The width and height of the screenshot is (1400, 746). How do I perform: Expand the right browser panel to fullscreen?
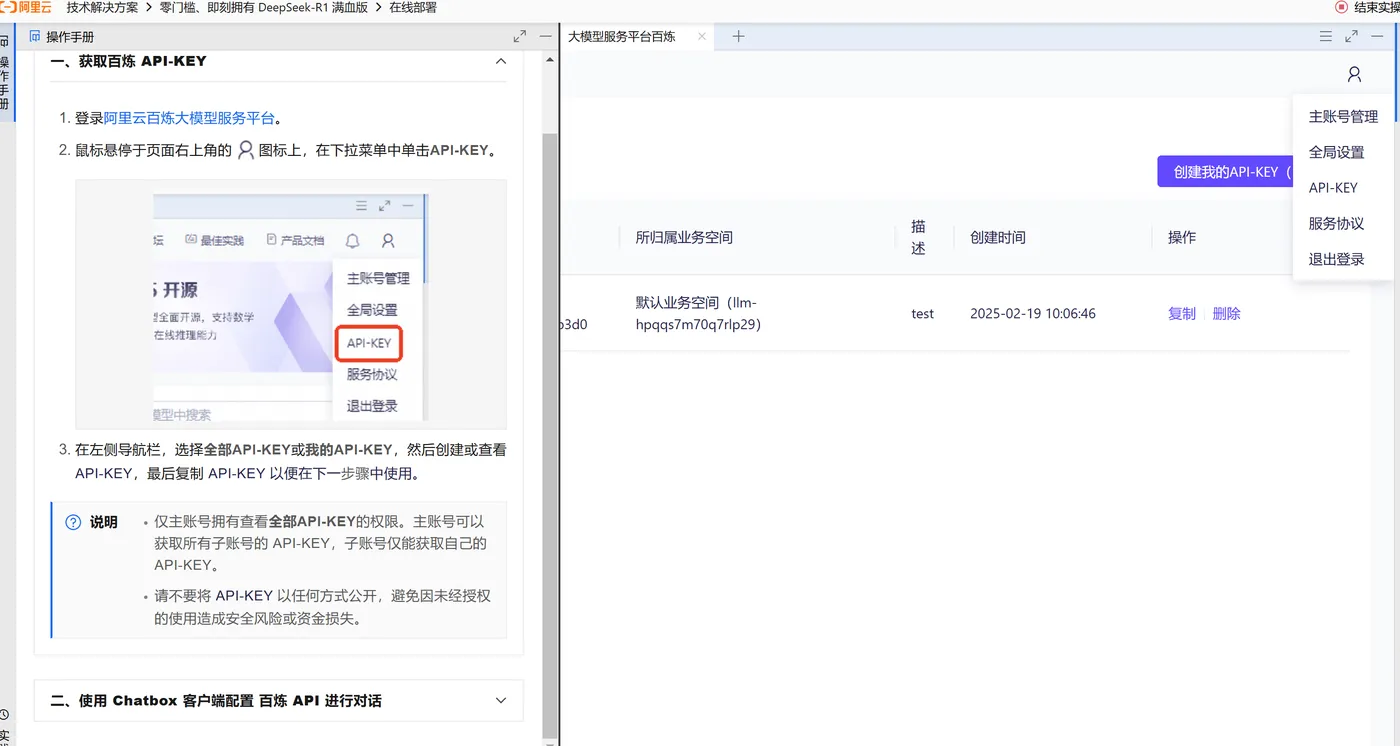pyautogui.click(x=1351, y=37)
